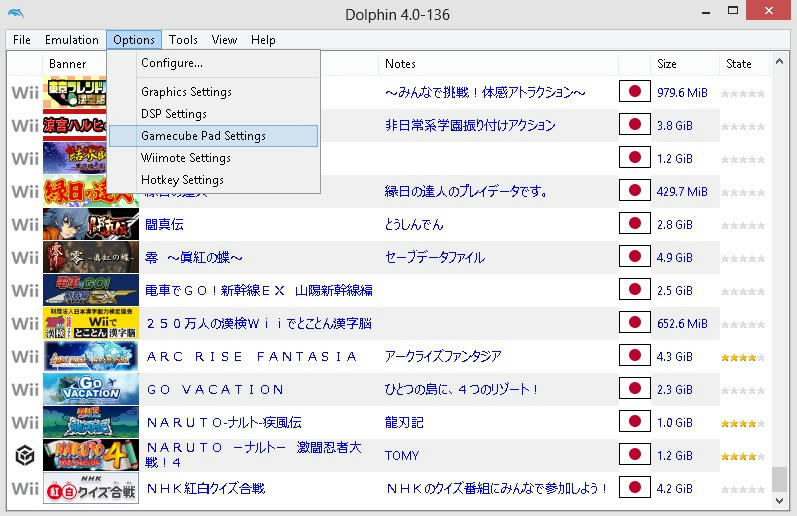This screenshot has height=516, width=797.
Task: Click the scrollbar down arrow
Action: pyautogui.click(x=779, y=501)
